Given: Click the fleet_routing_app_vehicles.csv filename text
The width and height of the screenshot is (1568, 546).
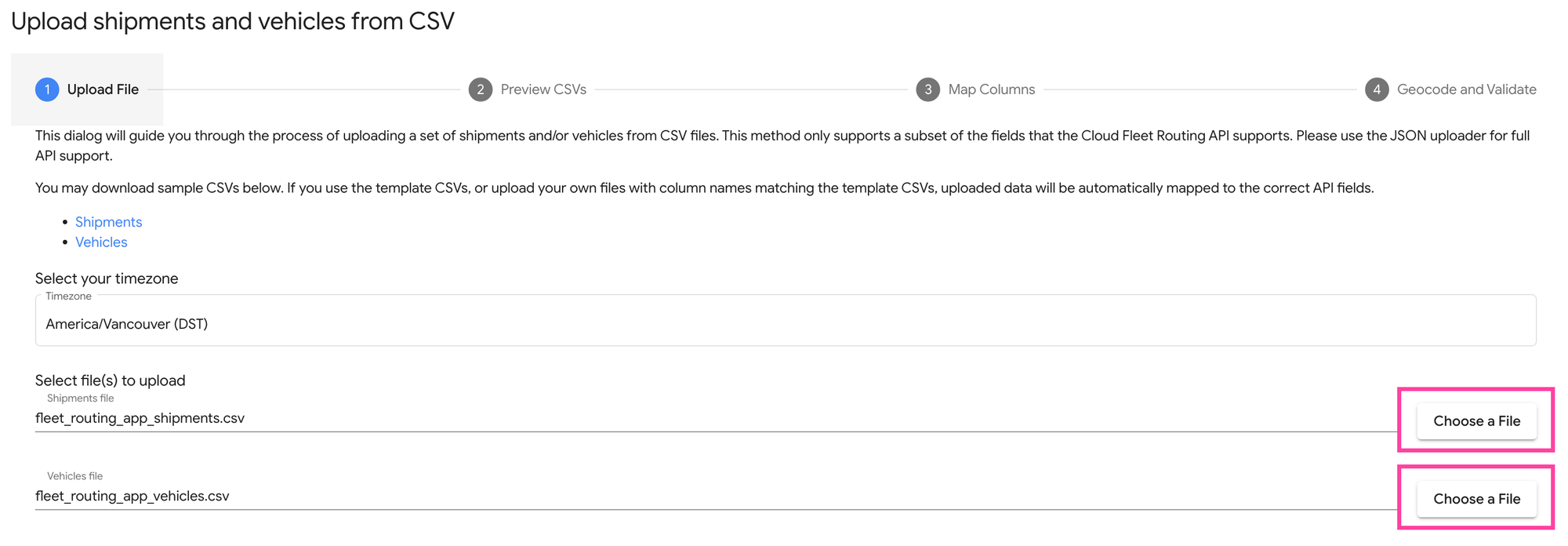Looking at the screenshot, I should (132, 496).
